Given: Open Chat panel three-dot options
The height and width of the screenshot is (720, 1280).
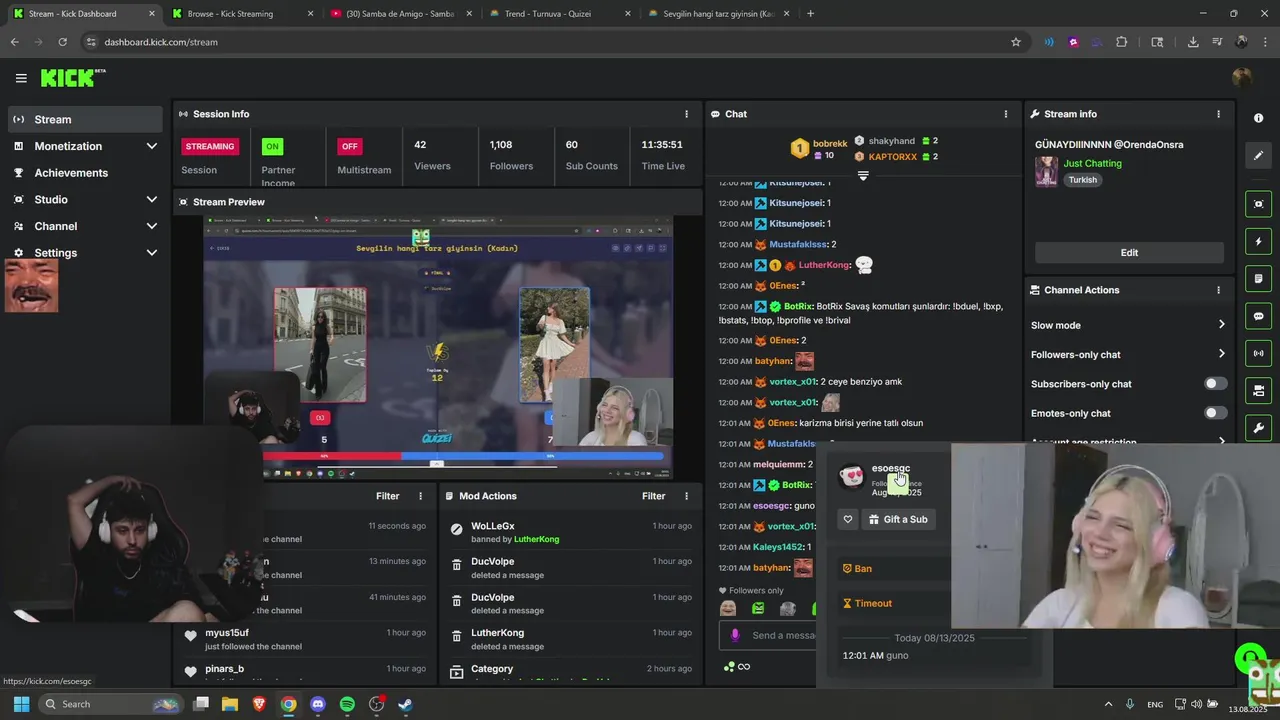Looking at the screenshot, I should (1005, 114).
